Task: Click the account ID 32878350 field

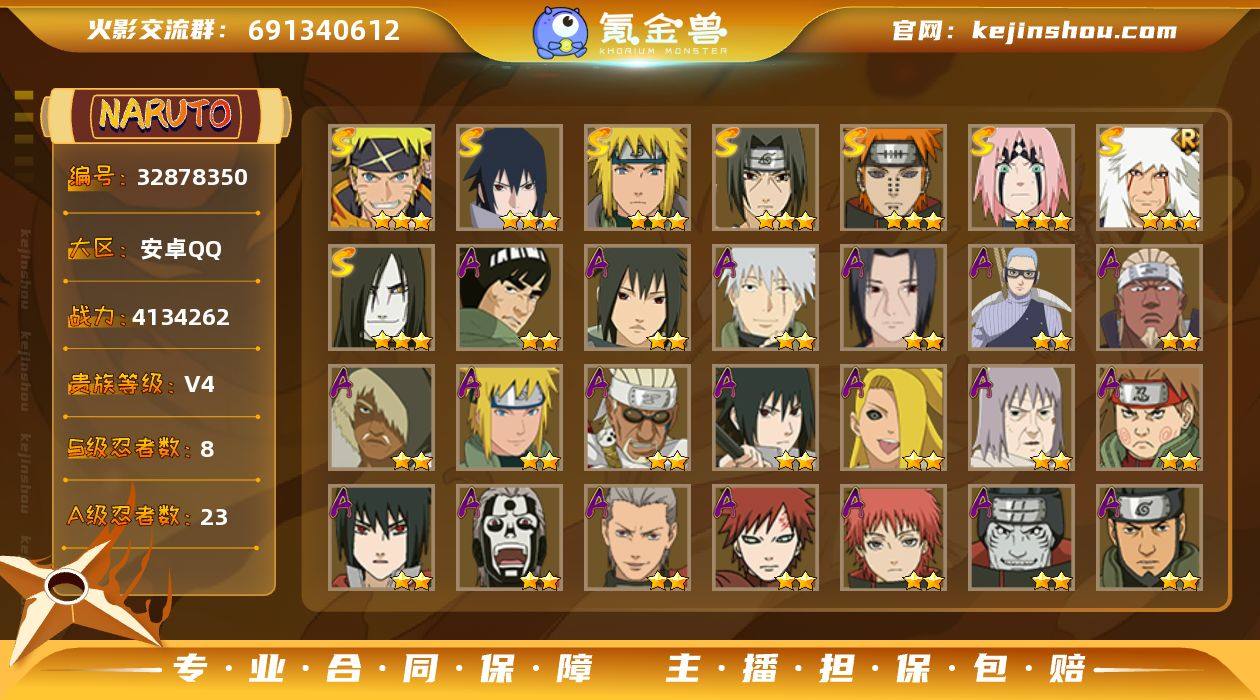Action: point(192,178)
